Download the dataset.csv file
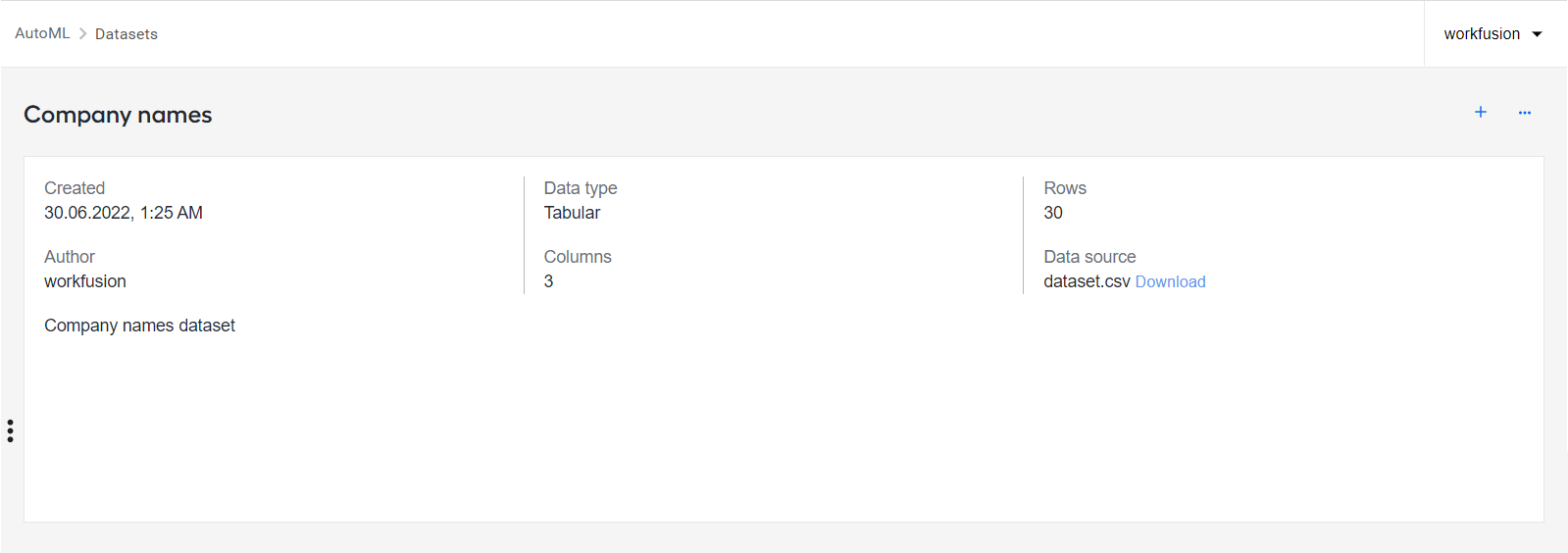The image size is (1568, 553). [x=1170, y=281]
